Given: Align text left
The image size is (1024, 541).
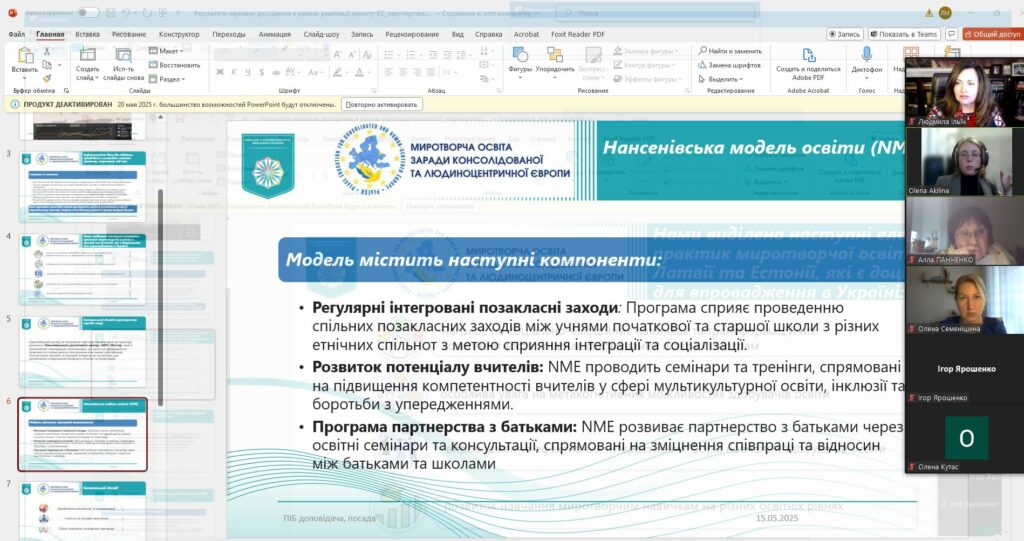Looking at the screenshot, I should tap(389, 72).
